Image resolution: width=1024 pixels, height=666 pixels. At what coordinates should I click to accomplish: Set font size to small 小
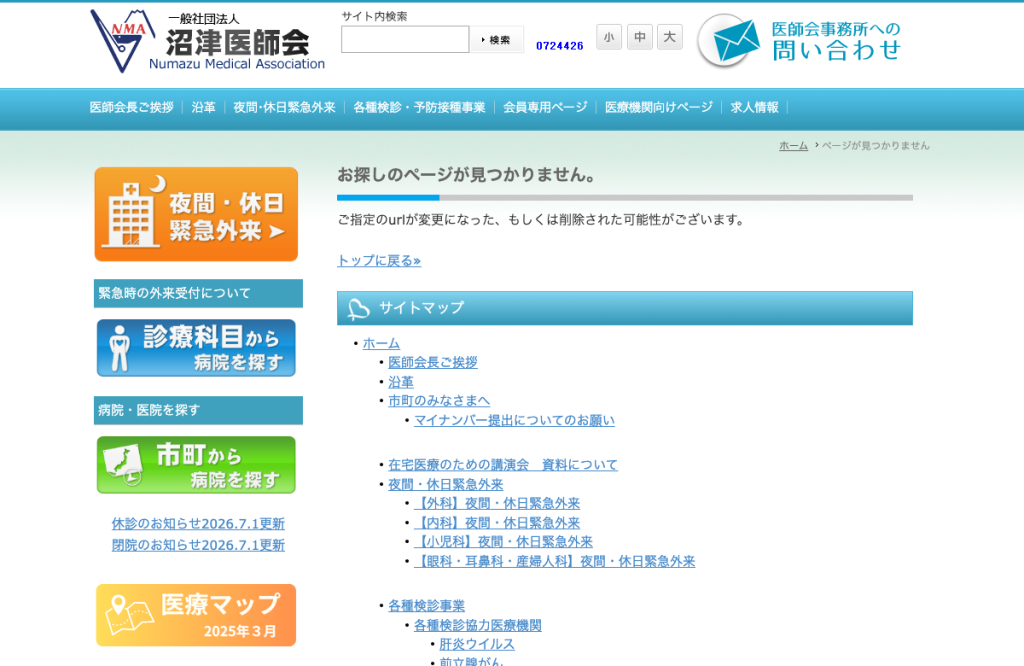point(609,37)
